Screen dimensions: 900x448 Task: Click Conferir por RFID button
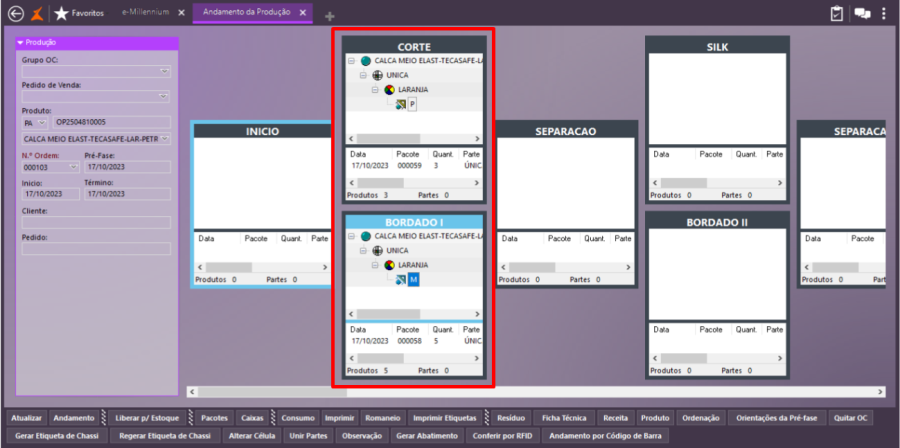503,436
